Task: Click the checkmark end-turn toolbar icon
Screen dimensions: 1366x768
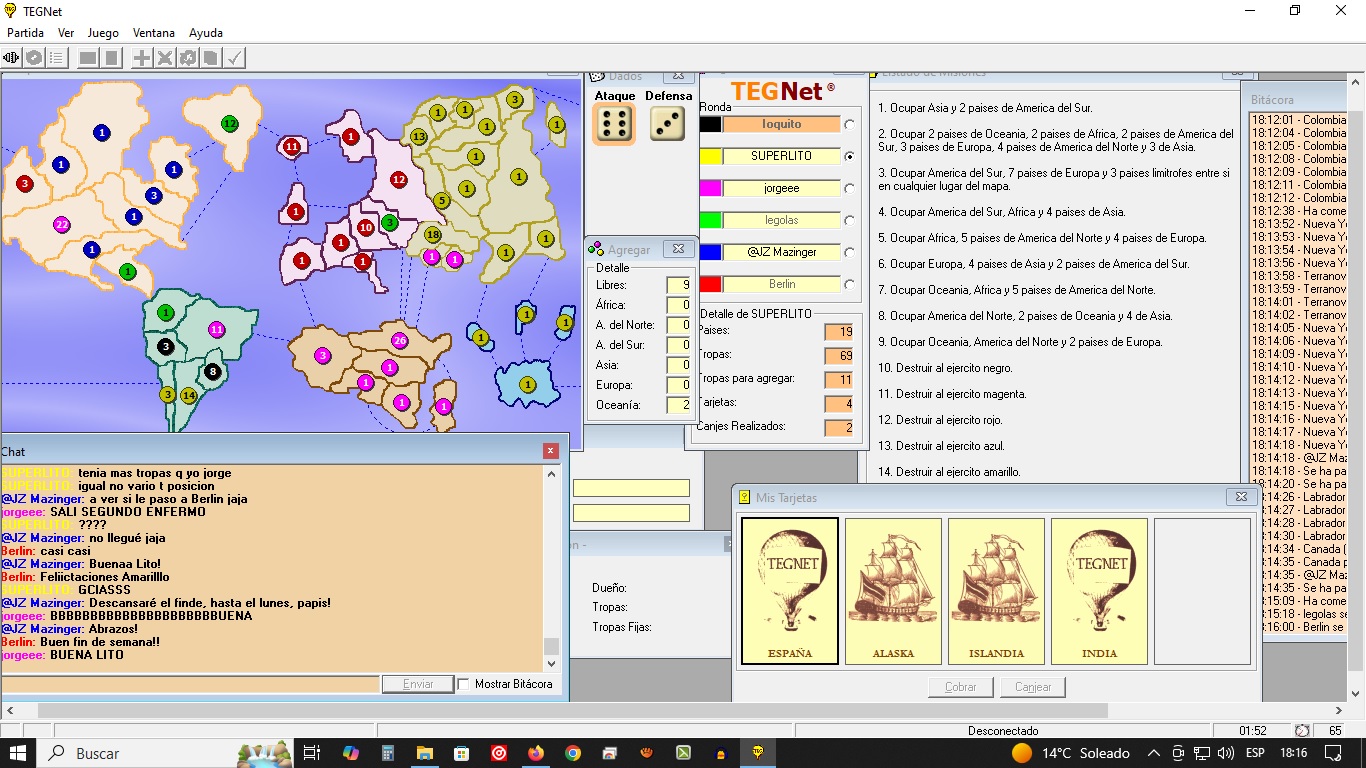Action: coord(235,58)
